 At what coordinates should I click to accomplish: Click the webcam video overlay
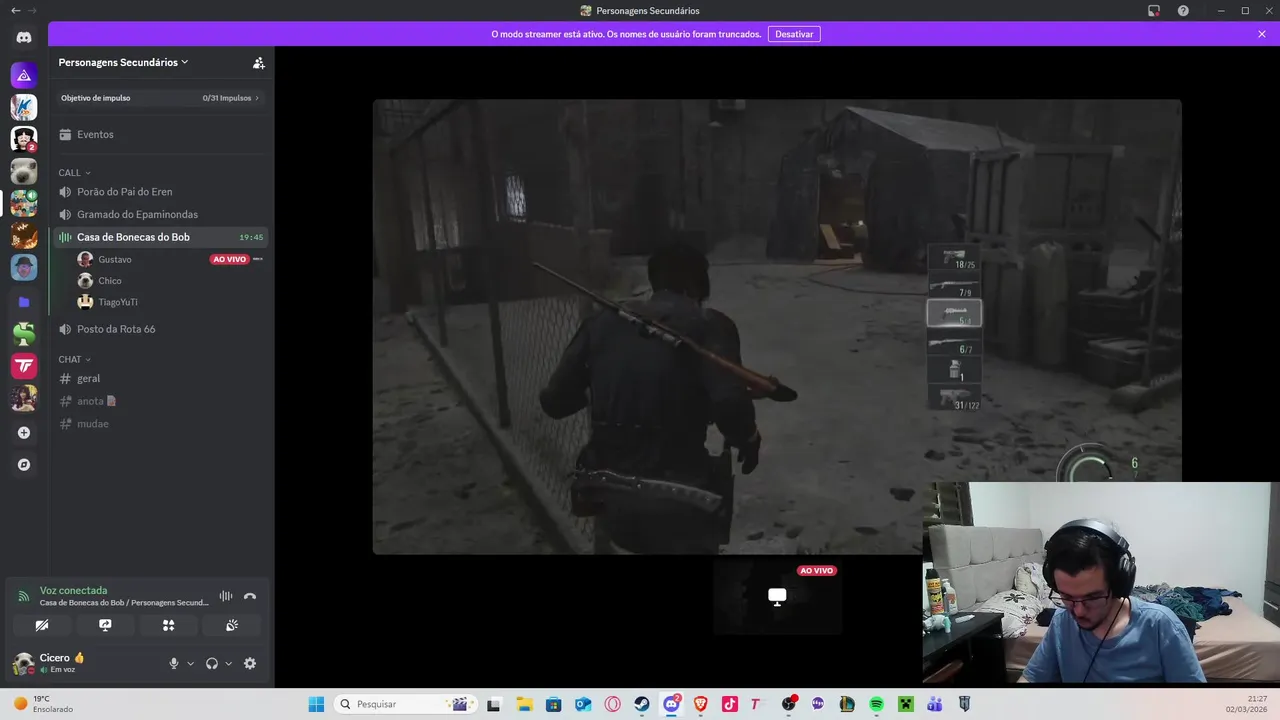1101,582
